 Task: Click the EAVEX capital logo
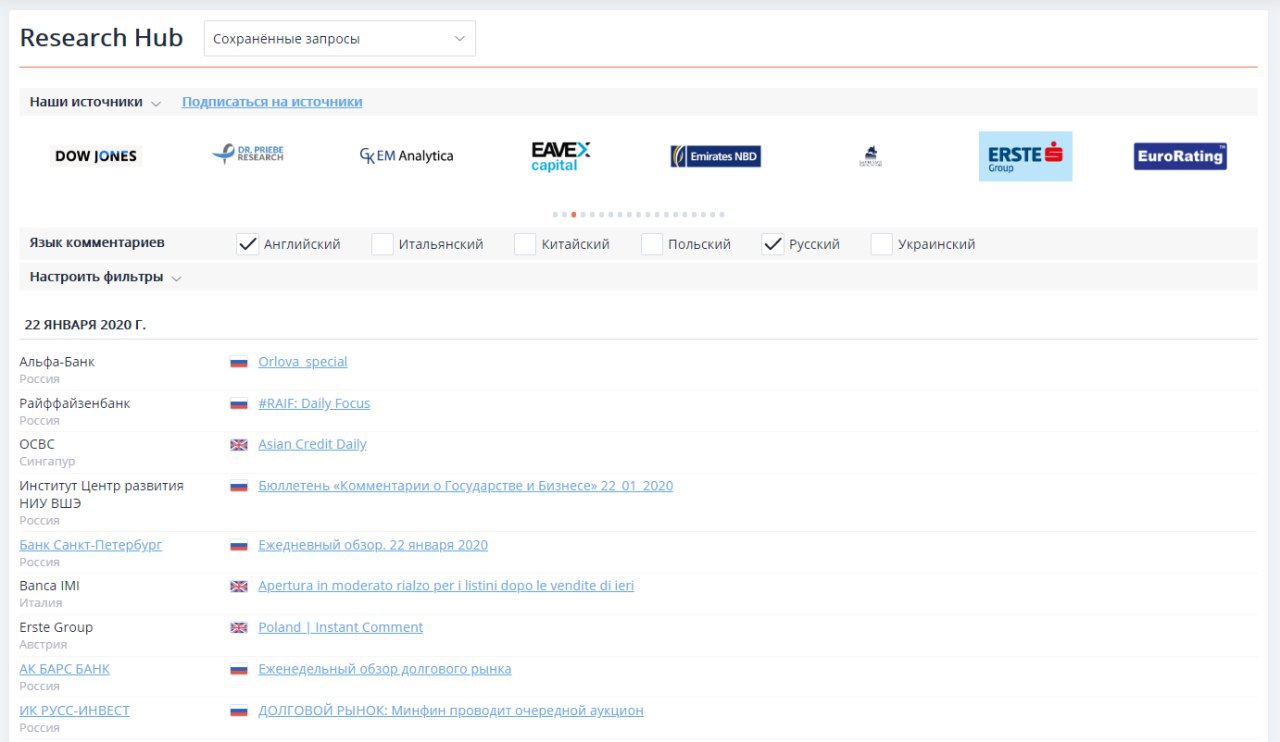560,156
